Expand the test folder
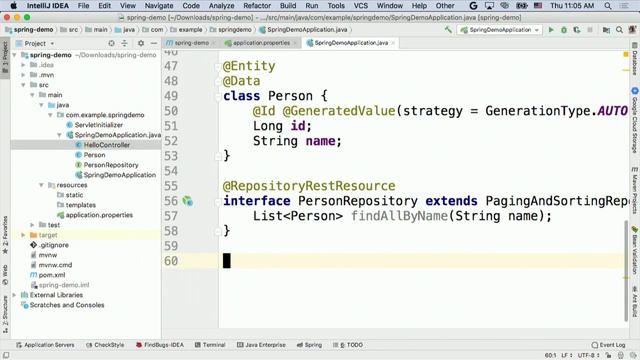The height and width of the screenshot is (360, 640). pyautogui.click(x=32, y=225)
